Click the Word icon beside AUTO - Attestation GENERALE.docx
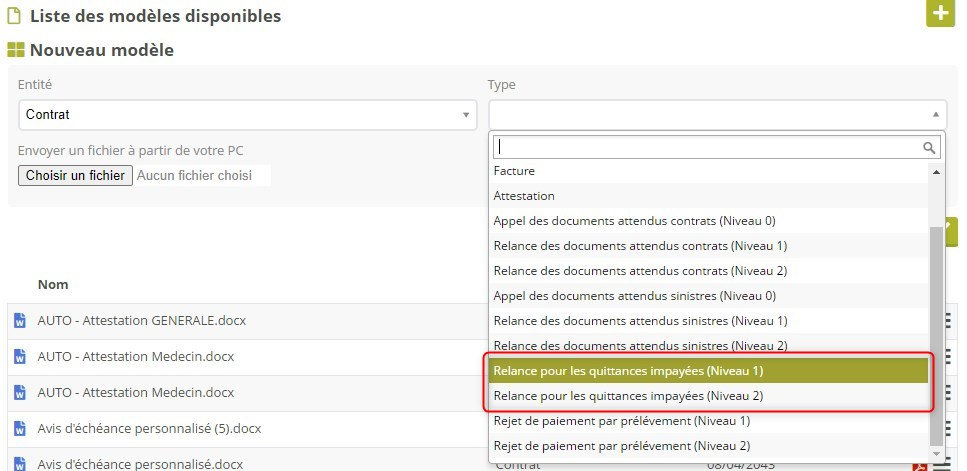This screenshot has width=967, height=471. pyautogui.click(x=19, y=321)
